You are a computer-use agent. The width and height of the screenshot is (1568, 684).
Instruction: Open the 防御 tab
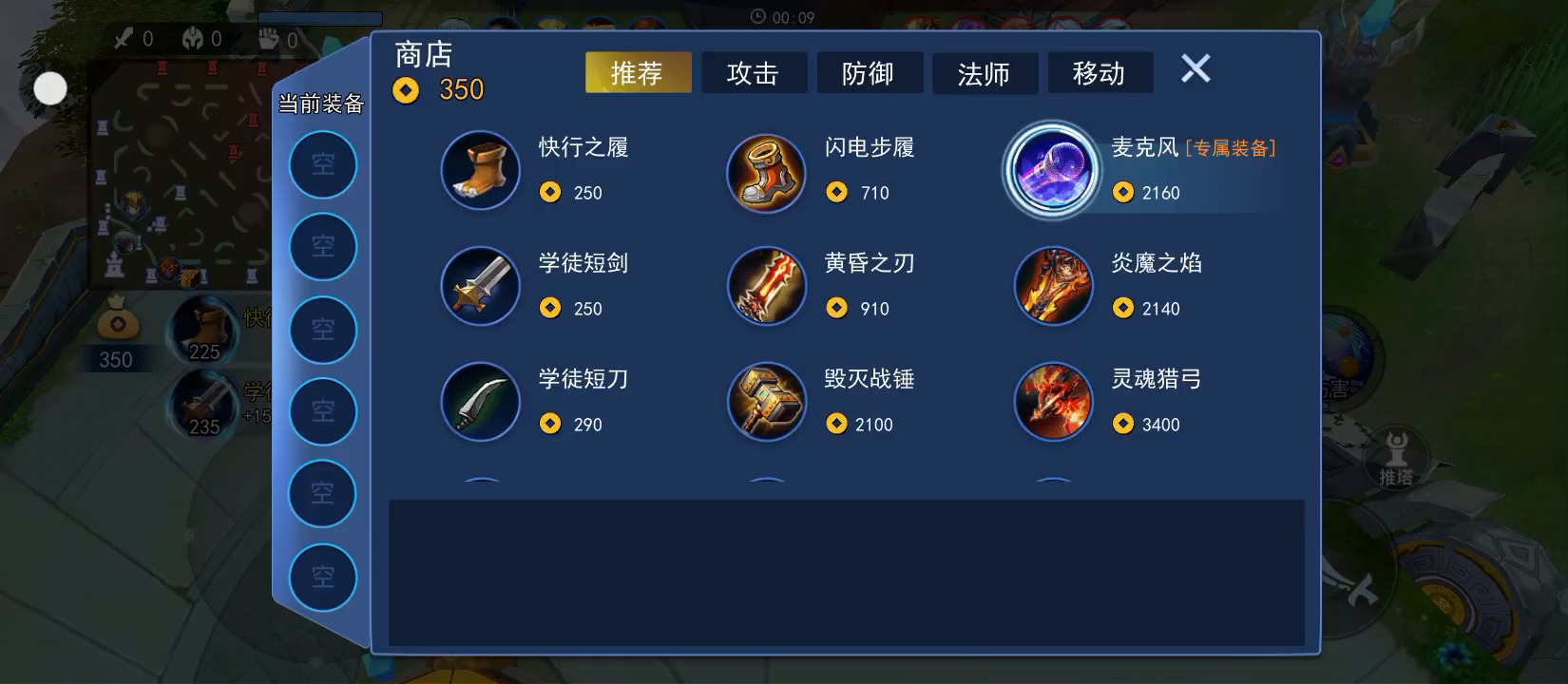[870, 73]
